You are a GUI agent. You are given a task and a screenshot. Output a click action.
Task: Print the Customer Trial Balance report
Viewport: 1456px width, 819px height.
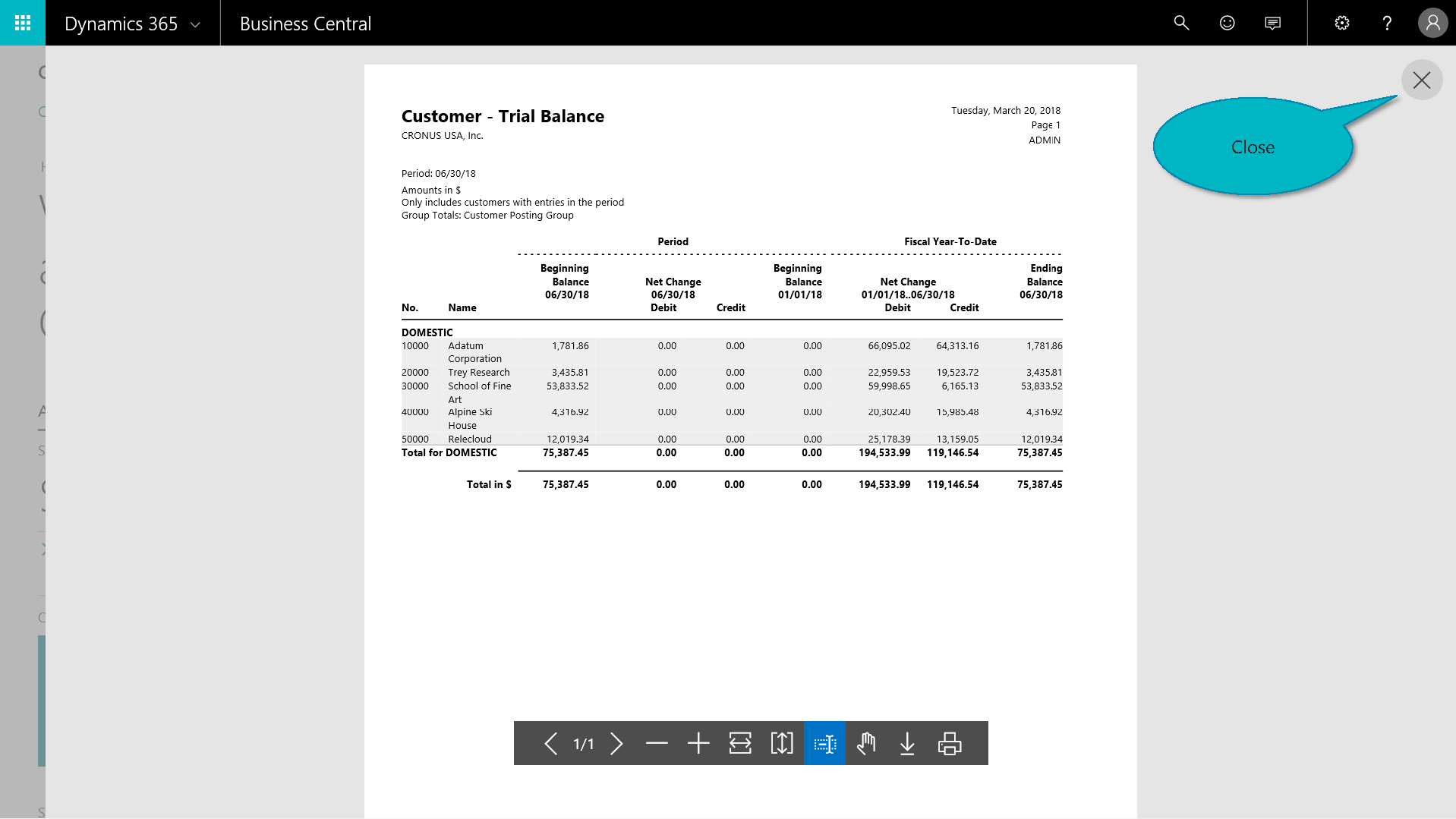coord(950,744)
